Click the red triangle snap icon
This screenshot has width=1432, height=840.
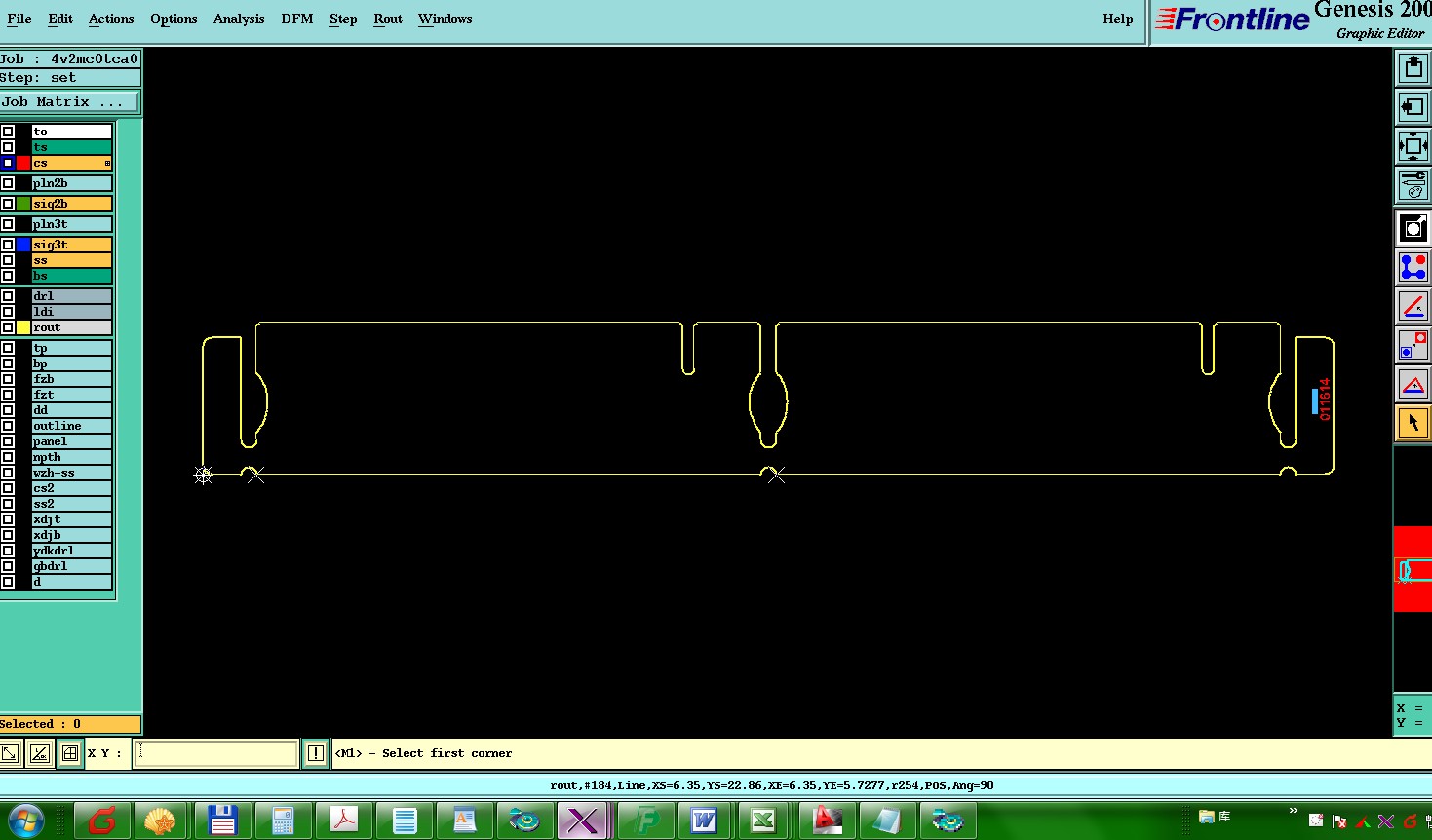pos(1413,384)
